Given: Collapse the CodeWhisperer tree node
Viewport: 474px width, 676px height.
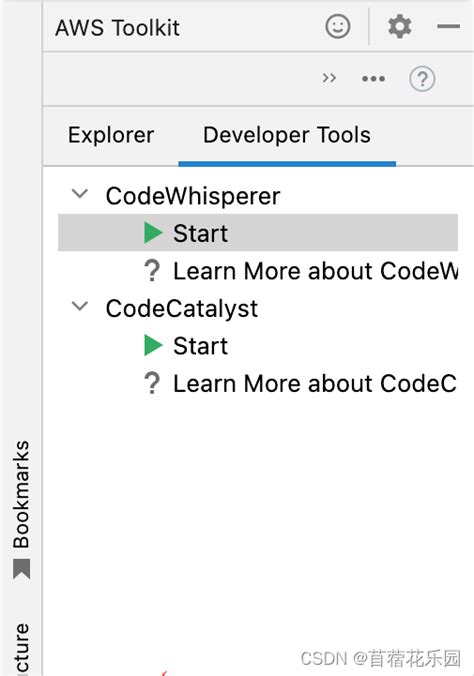Looking at the screenshot, I should click(80, 193).
